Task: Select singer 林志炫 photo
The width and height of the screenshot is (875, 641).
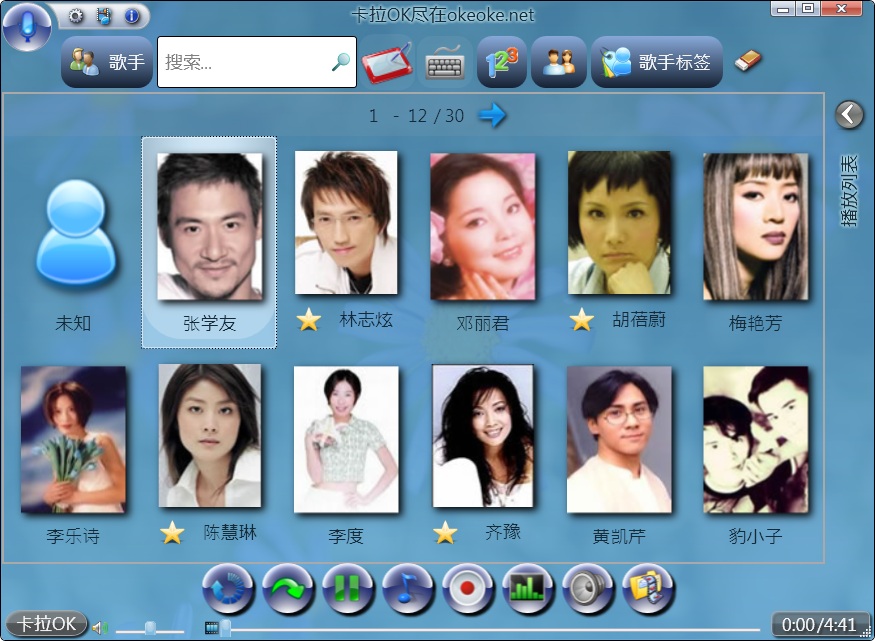Action: (346, 223)
